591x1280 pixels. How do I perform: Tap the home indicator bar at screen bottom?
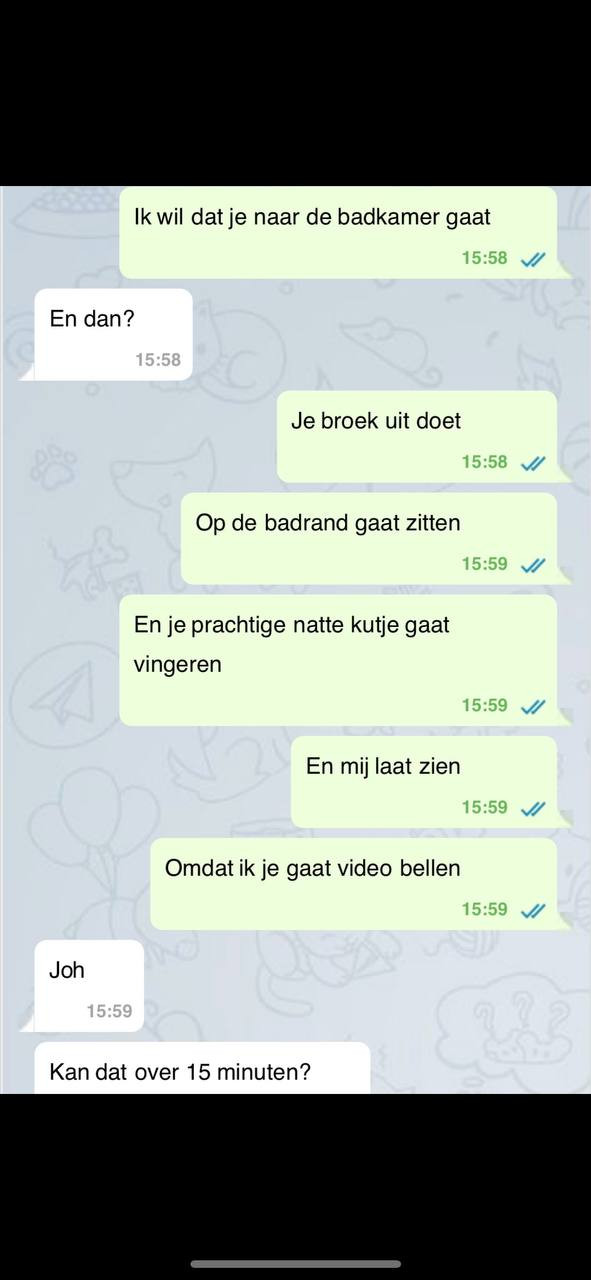(296, 1264)
